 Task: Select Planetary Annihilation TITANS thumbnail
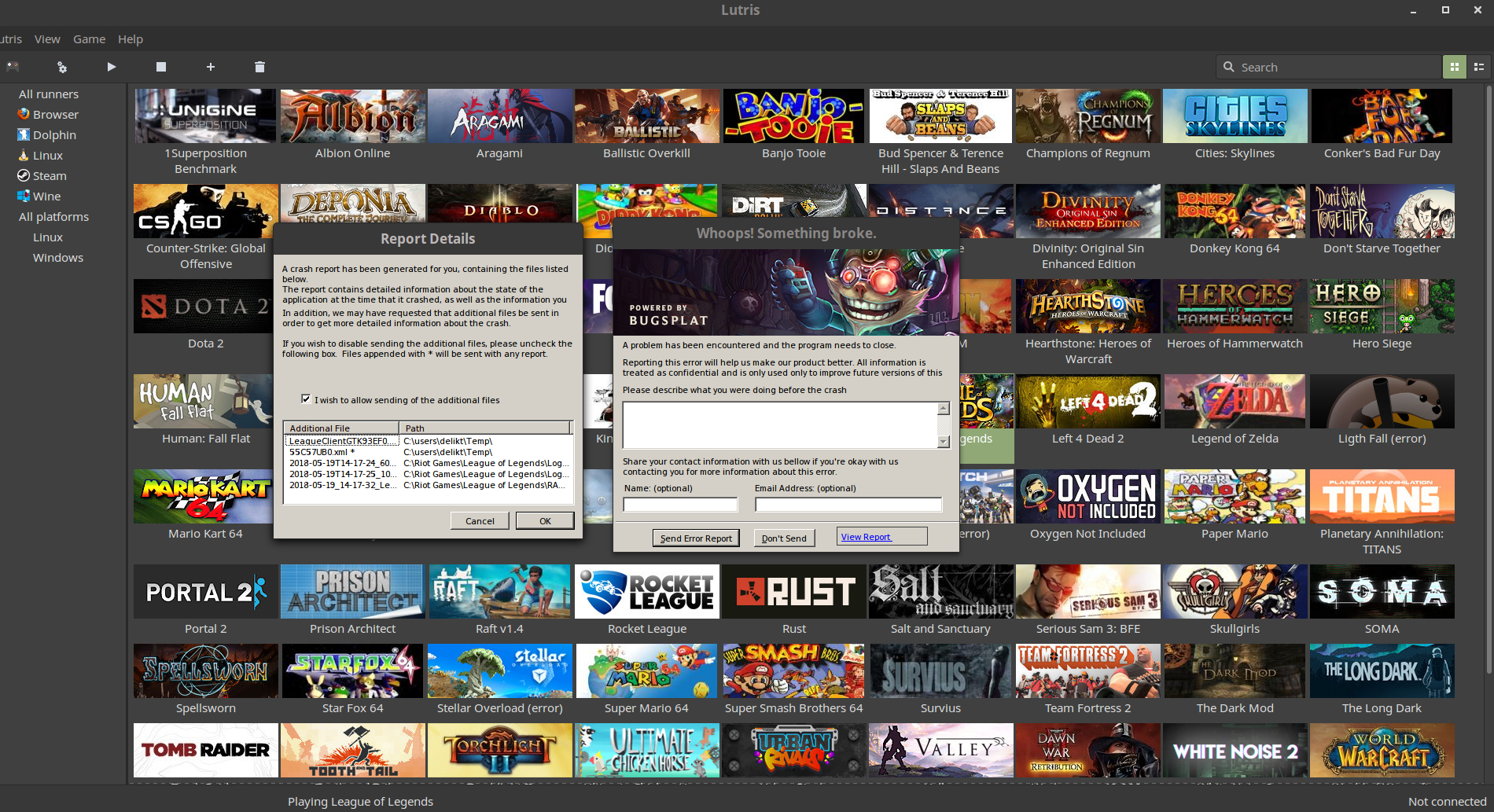pos(1382,496)
